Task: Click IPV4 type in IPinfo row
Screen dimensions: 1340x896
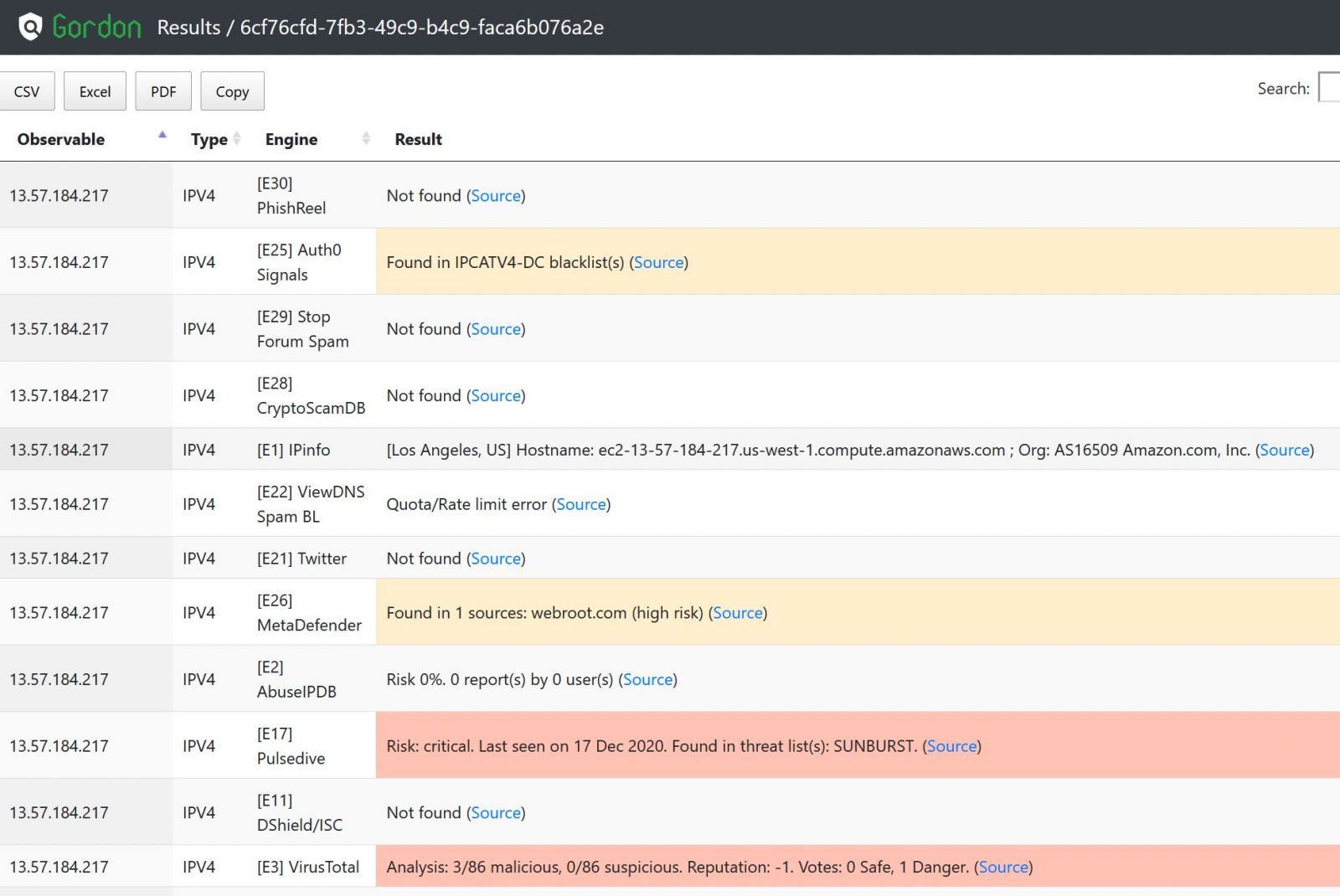Action: [x=199, y=450]
